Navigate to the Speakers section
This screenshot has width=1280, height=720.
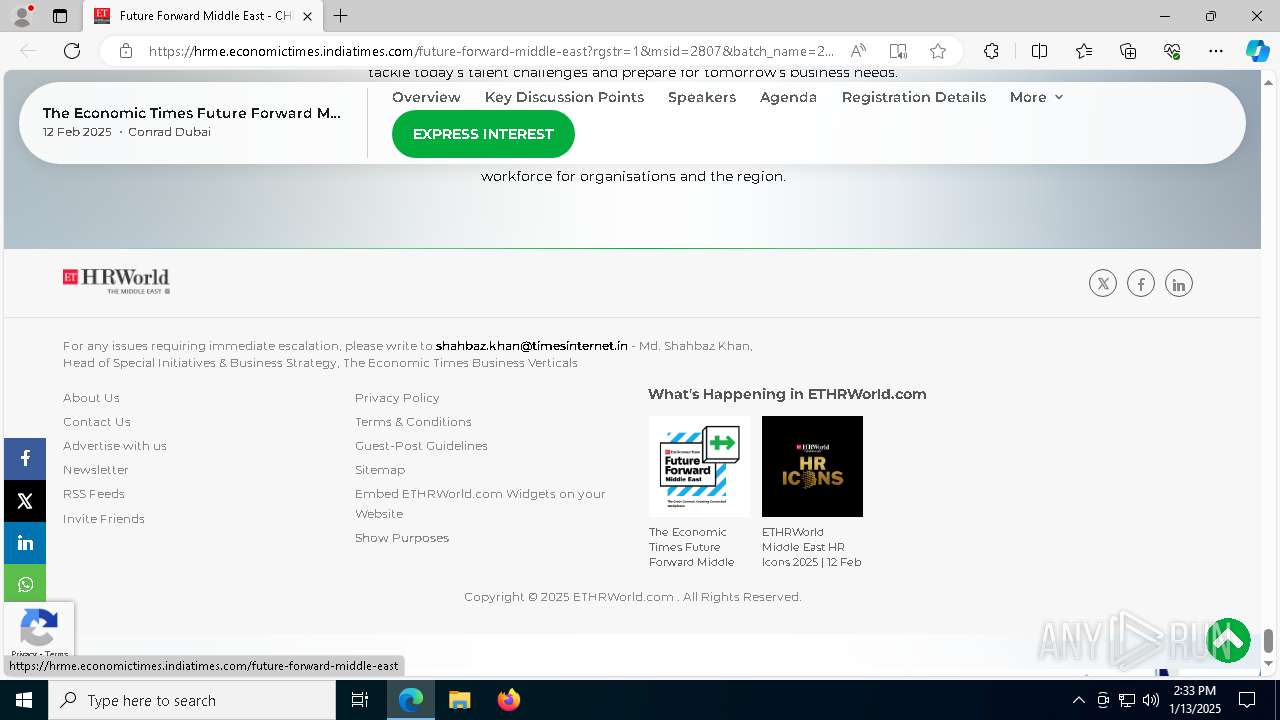(702, 97)
